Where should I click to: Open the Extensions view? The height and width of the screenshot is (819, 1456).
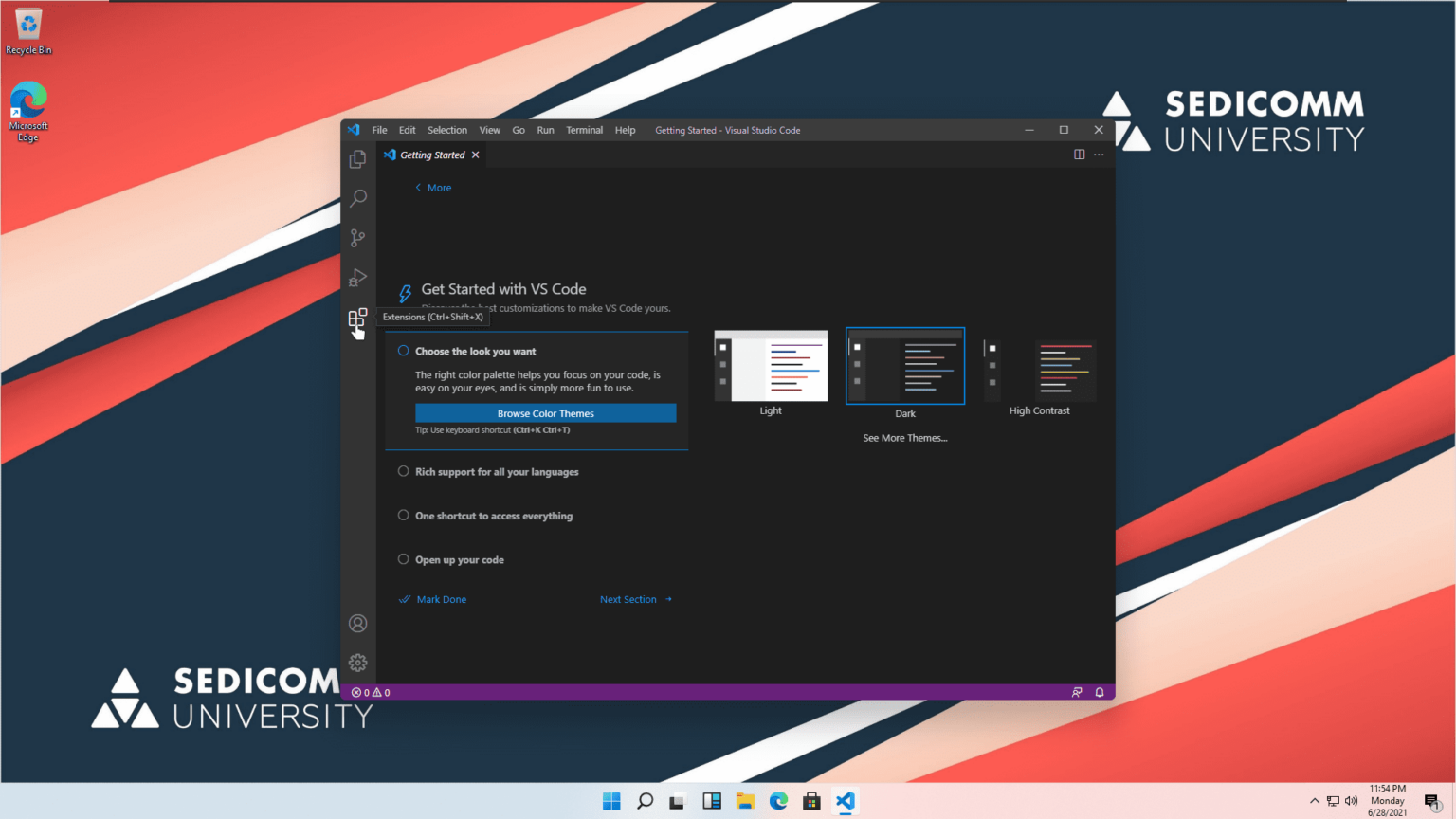pos(357,318)
